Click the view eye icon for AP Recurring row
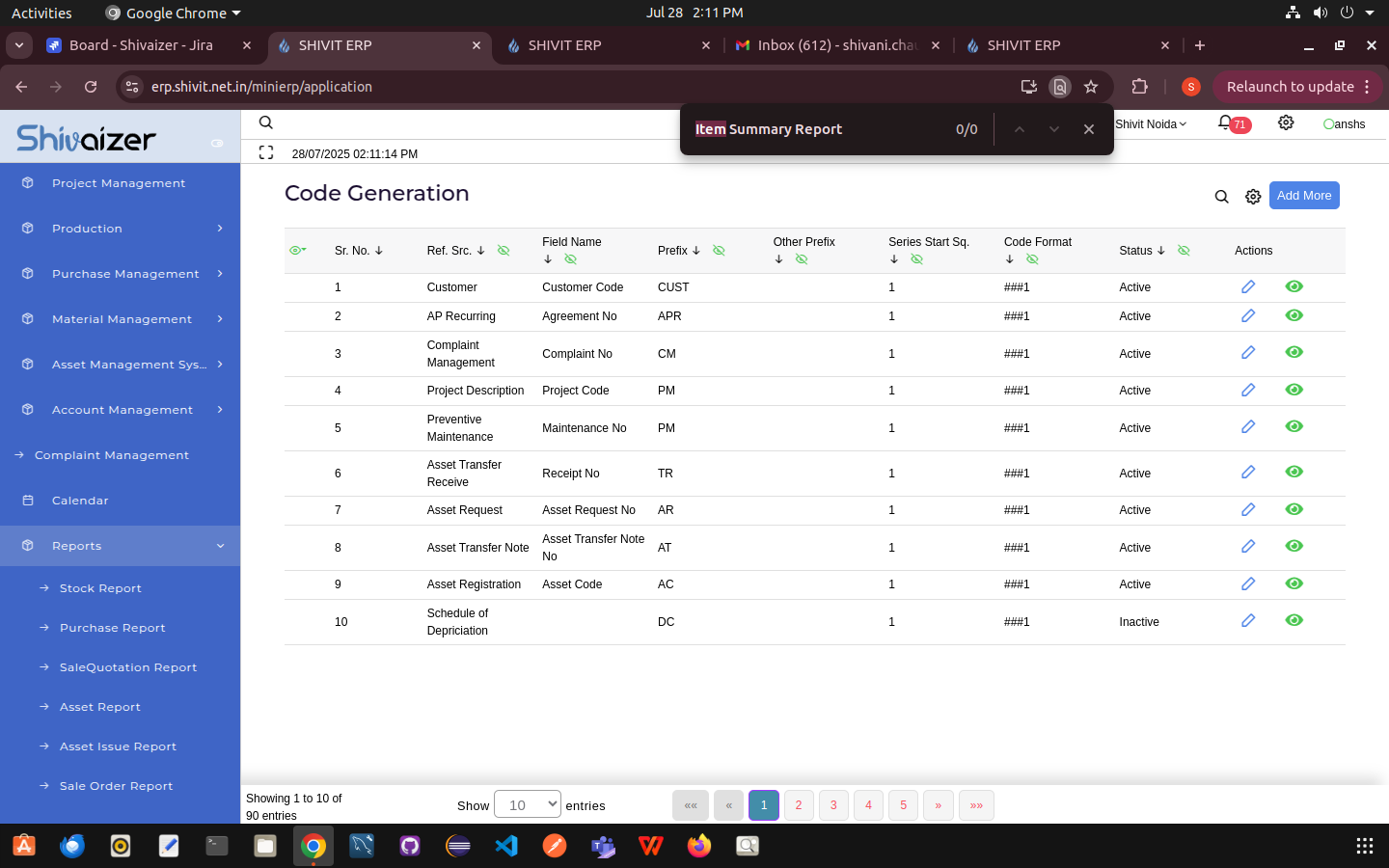1389x868 pixels. pyautogui.click(x=1294, y=315)
